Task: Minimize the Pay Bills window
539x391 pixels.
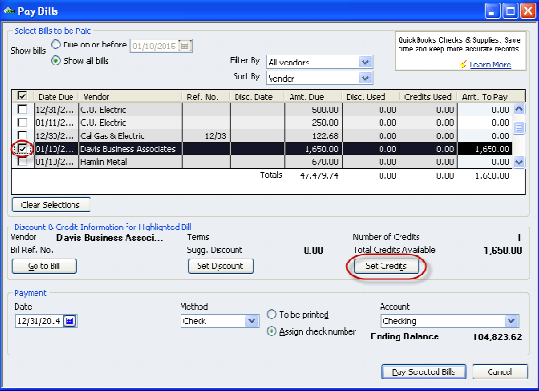Action: point(492,11)
